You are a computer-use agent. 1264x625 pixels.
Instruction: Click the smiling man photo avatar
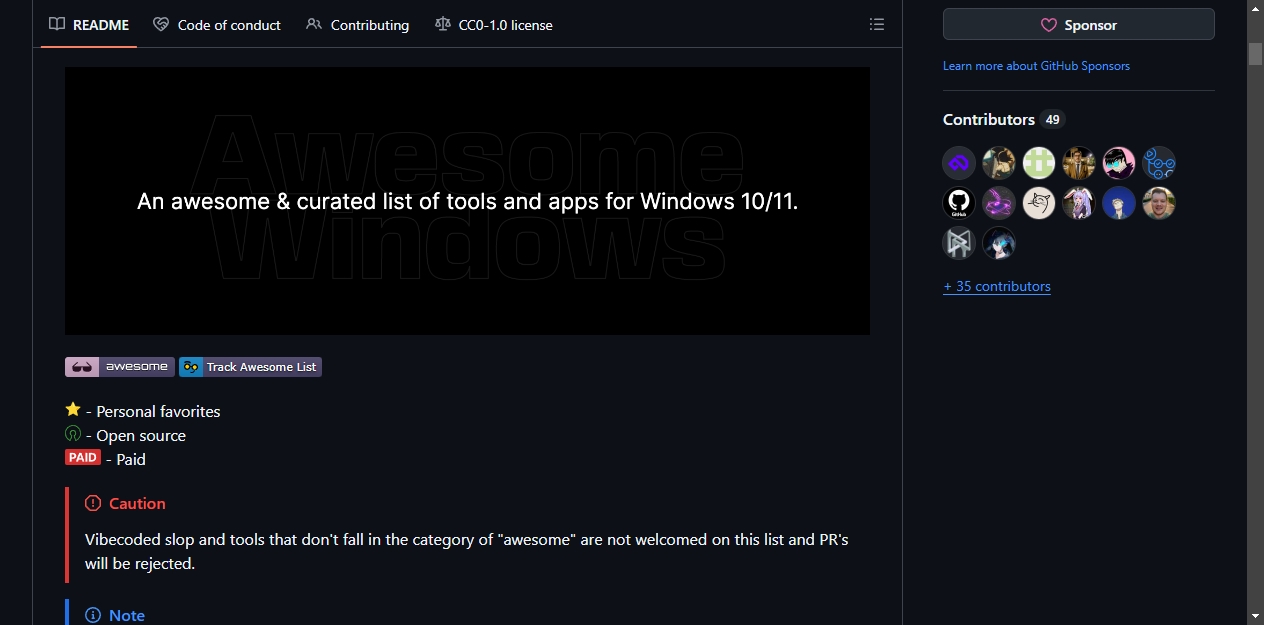[x=1159, y=203]
